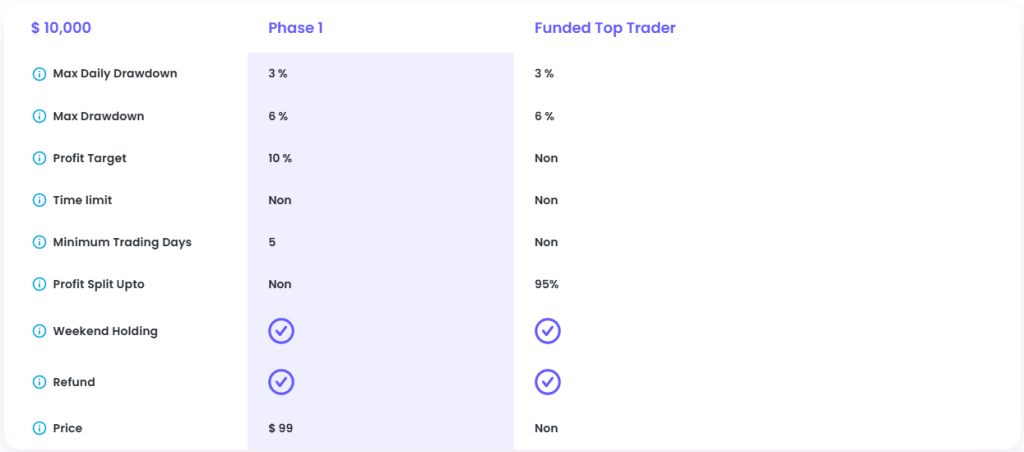Click the $ 10,000 account size heading

pos(61,28)
